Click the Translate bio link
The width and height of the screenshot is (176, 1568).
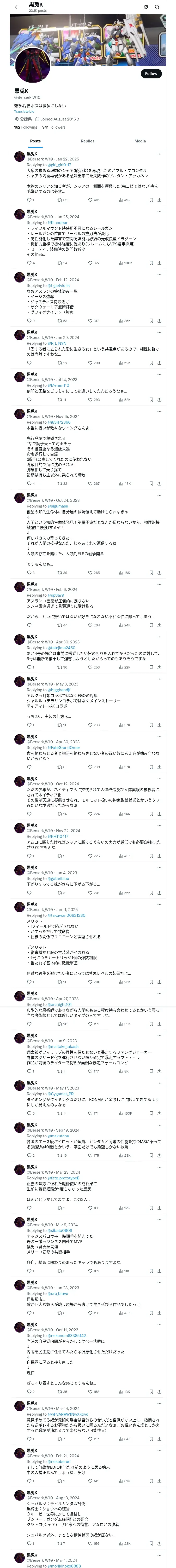coord(24,111)
